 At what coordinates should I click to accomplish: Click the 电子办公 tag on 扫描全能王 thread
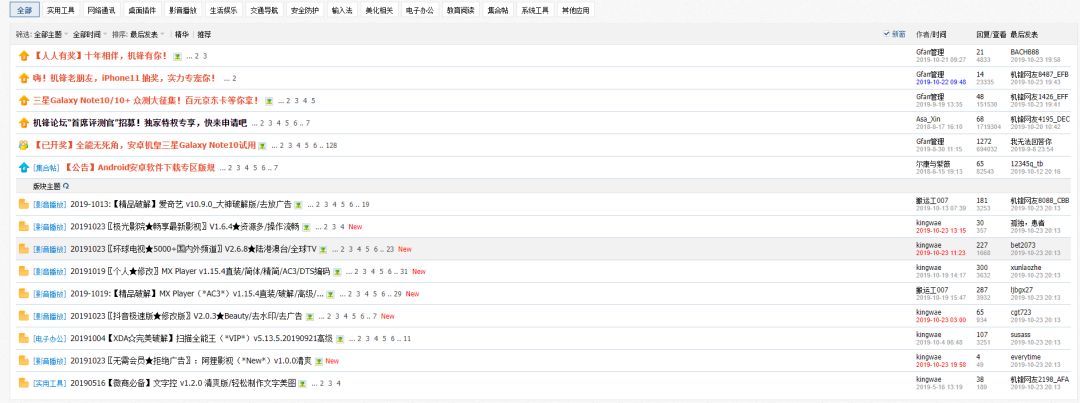[50, 339]
